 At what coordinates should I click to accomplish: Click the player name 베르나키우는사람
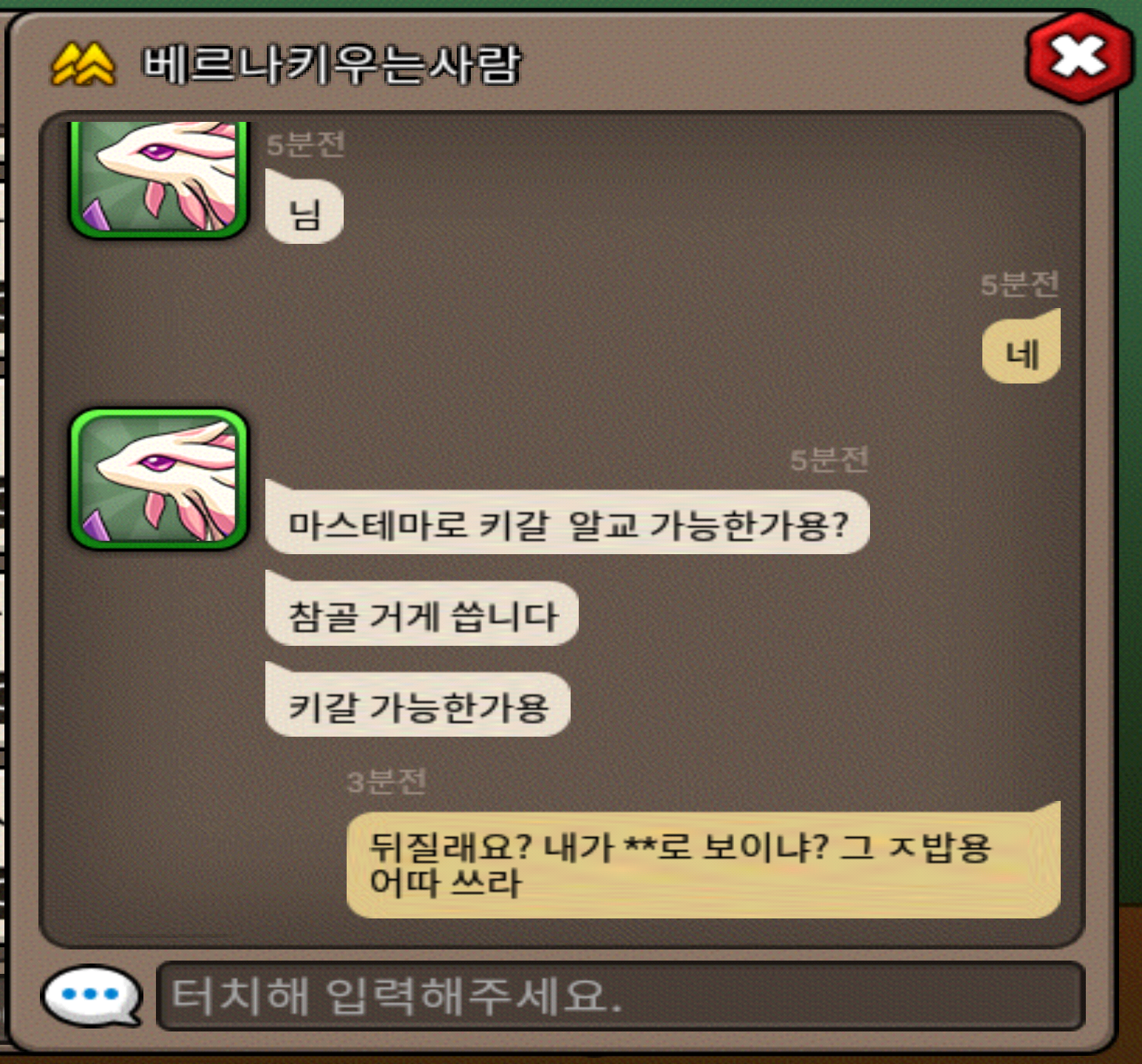[x=331, y=64]
